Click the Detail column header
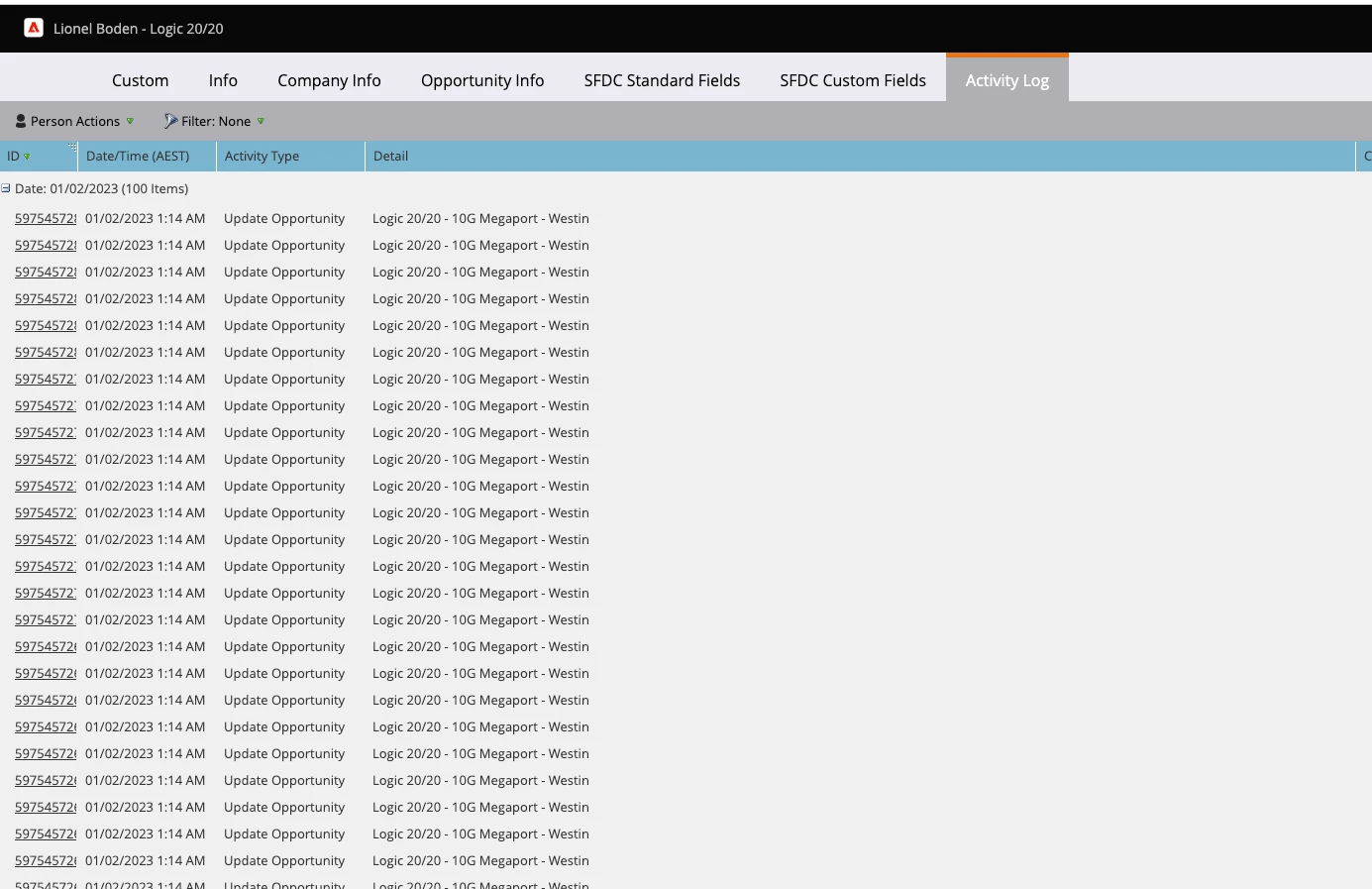Viewport: 1372px width, 889px height. point(860,156)
